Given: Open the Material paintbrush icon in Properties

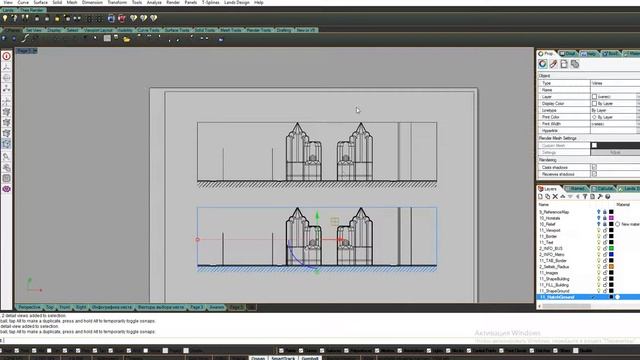Looking at the screenshot, I should tap(553, 64).
